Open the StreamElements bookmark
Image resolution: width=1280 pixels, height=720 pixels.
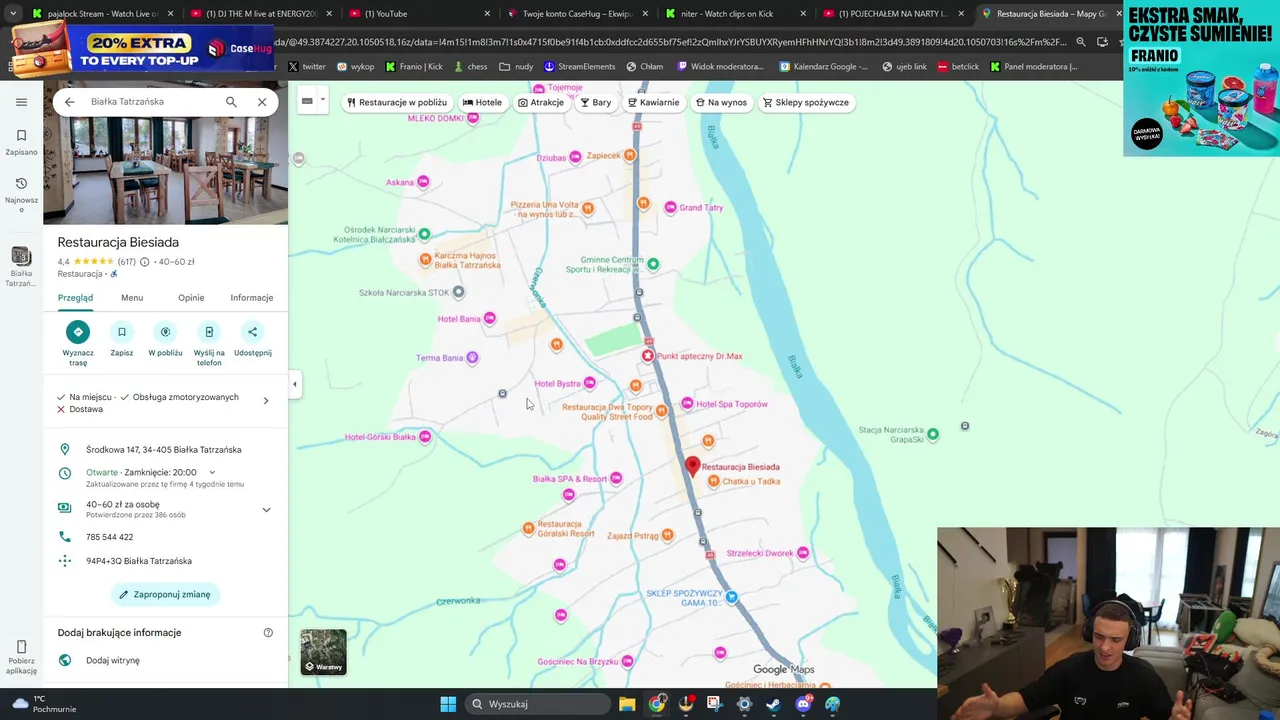click(x=580, y=67)
